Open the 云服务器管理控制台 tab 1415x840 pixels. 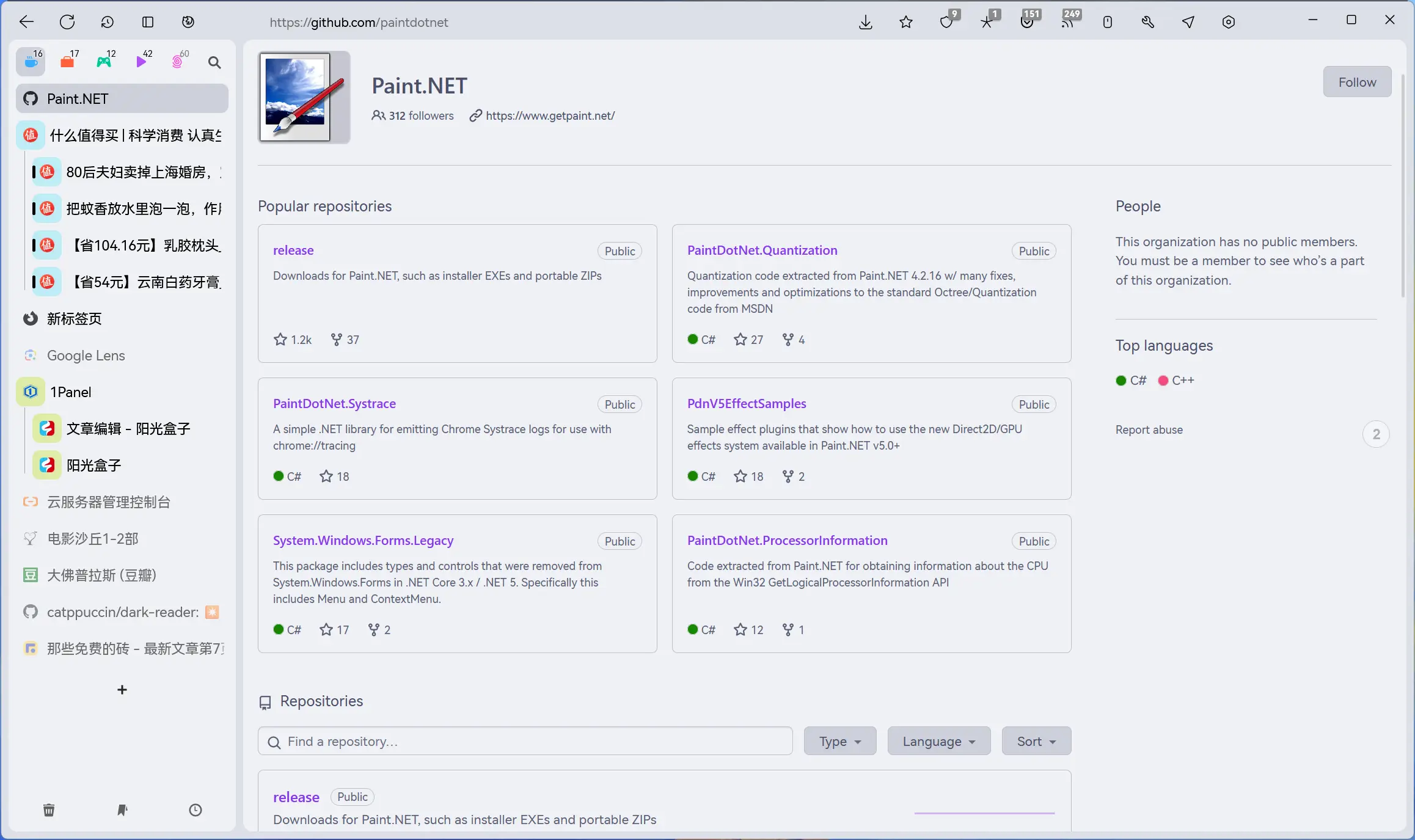tap(122, 502)
